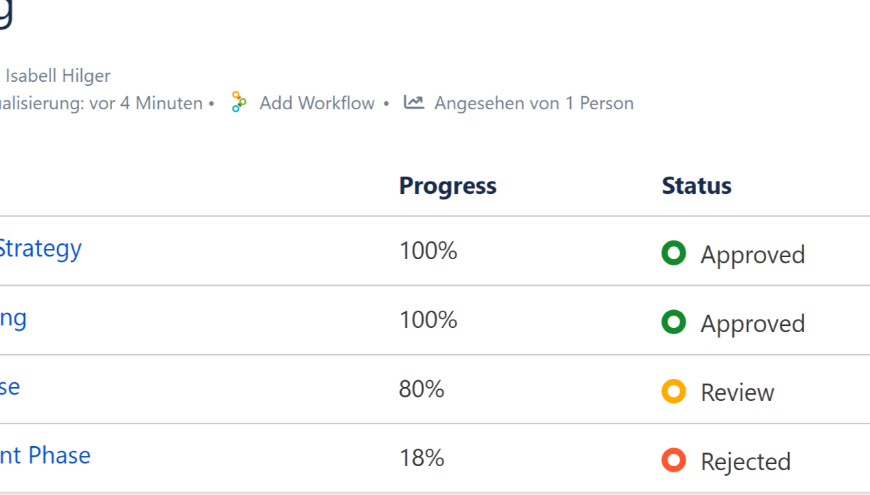Click the yellow Review status circle

click(x=674, y=392)
